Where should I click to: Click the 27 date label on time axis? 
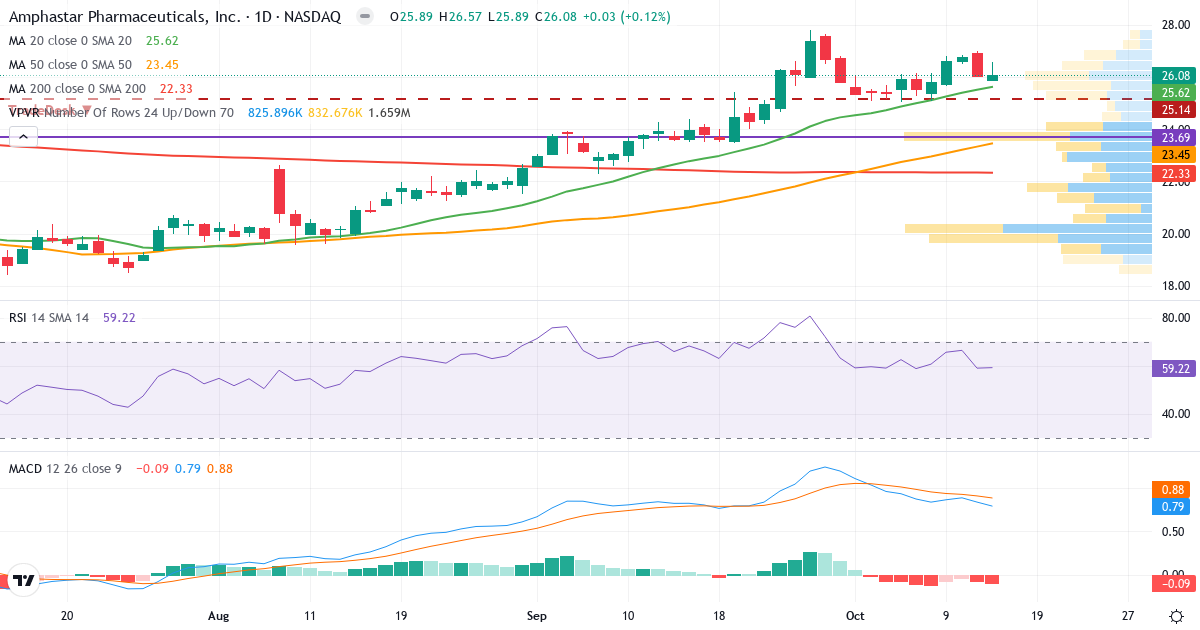1127,616
